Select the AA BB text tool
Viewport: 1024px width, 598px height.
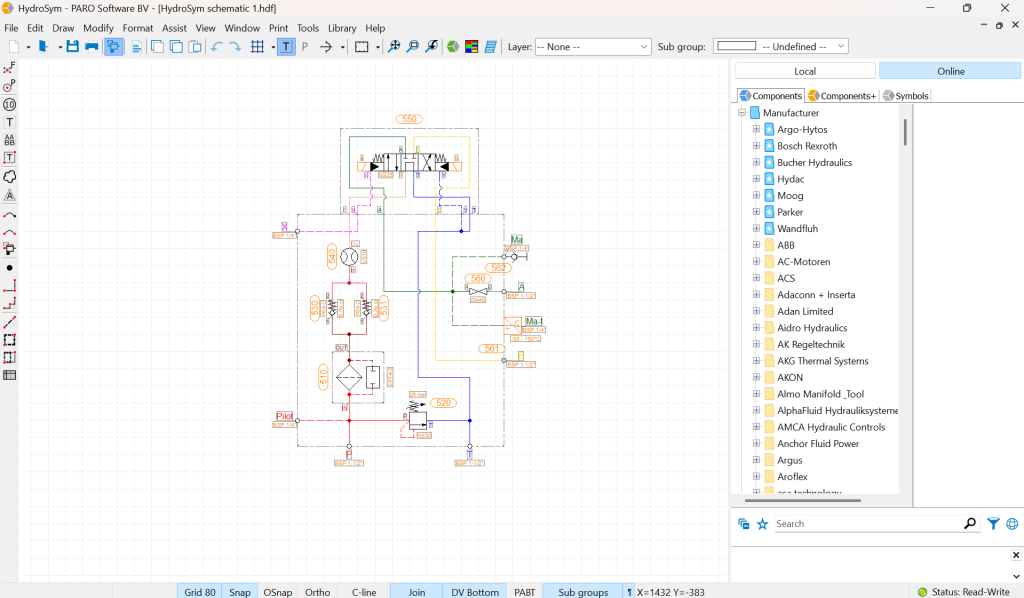[9, 140]
